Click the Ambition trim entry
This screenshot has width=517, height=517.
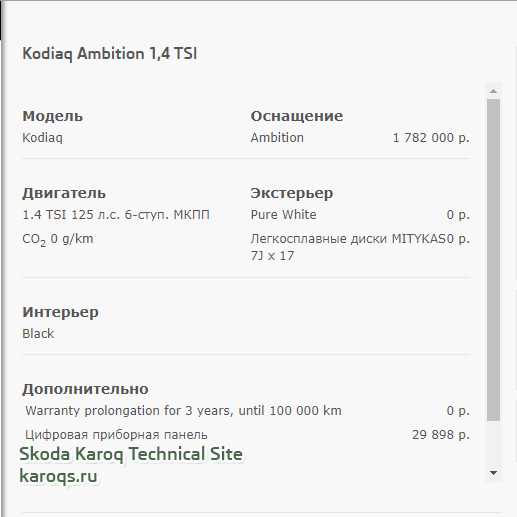(277, 138)
